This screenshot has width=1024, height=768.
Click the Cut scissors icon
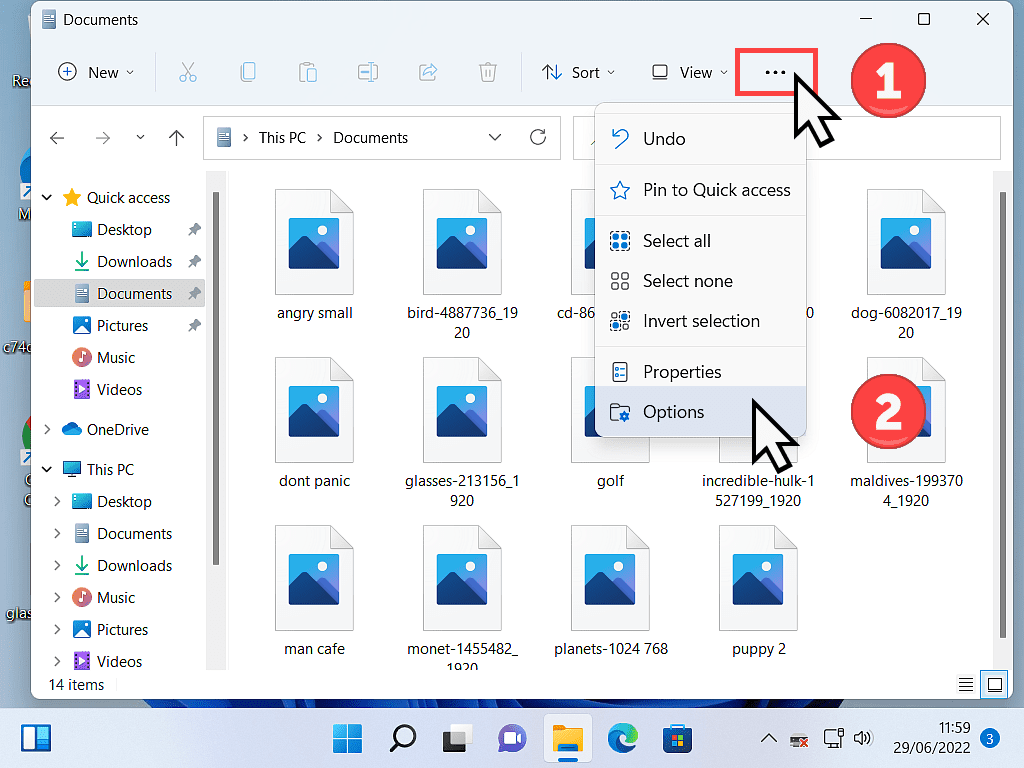(x=188, y=73)
